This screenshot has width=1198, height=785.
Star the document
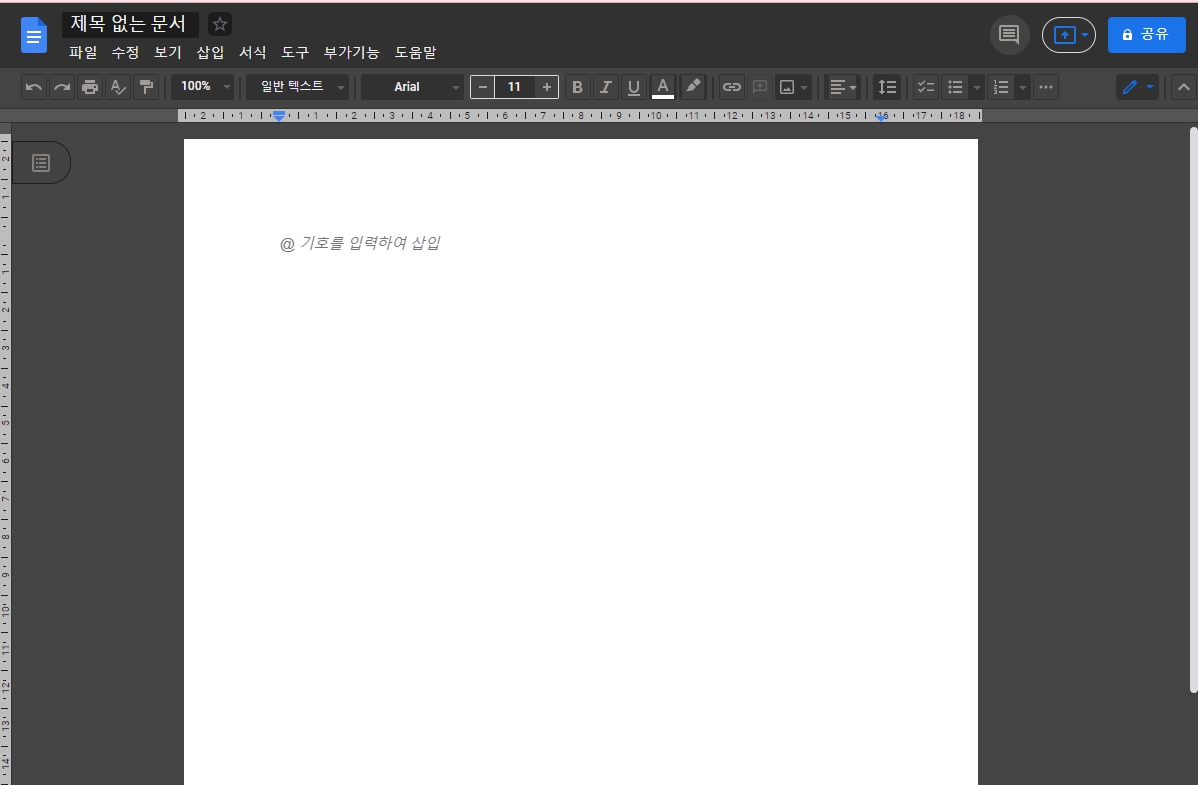click(219, 23)
